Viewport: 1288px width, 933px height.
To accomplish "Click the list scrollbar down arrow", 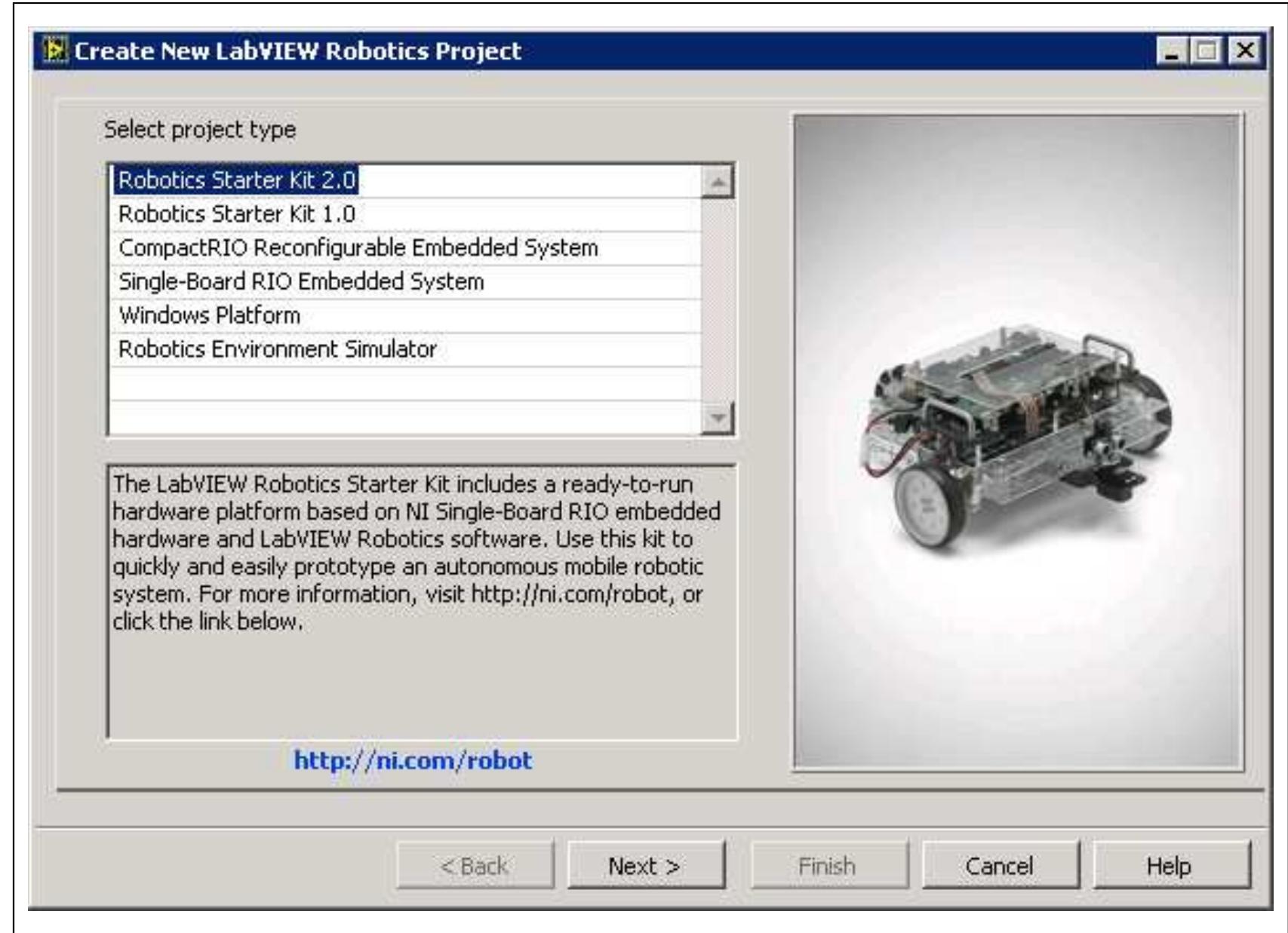I will (x=718, y=418).
